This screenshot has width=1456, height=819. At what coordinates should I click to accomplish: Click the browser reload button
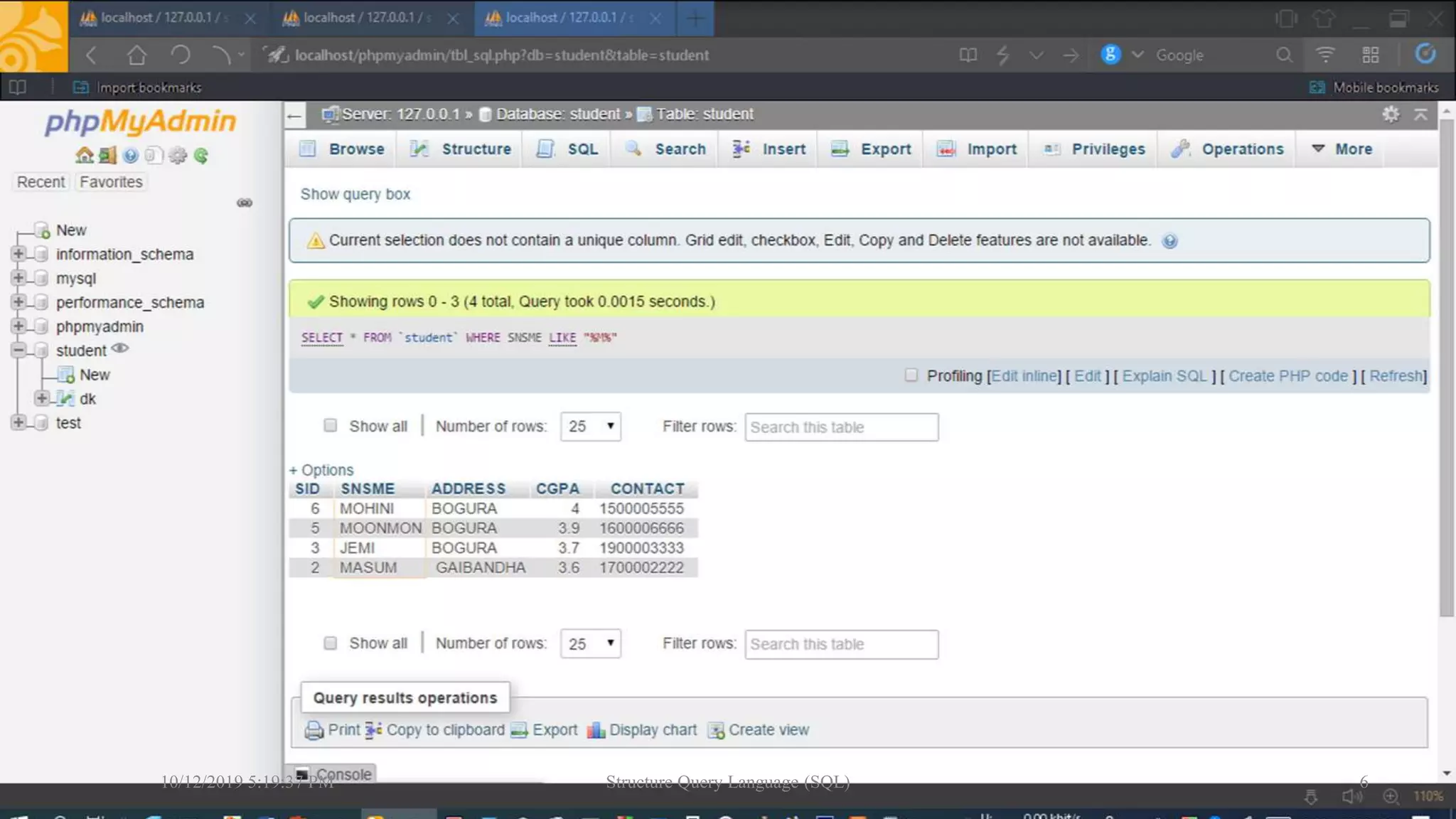tap(181, 55)
